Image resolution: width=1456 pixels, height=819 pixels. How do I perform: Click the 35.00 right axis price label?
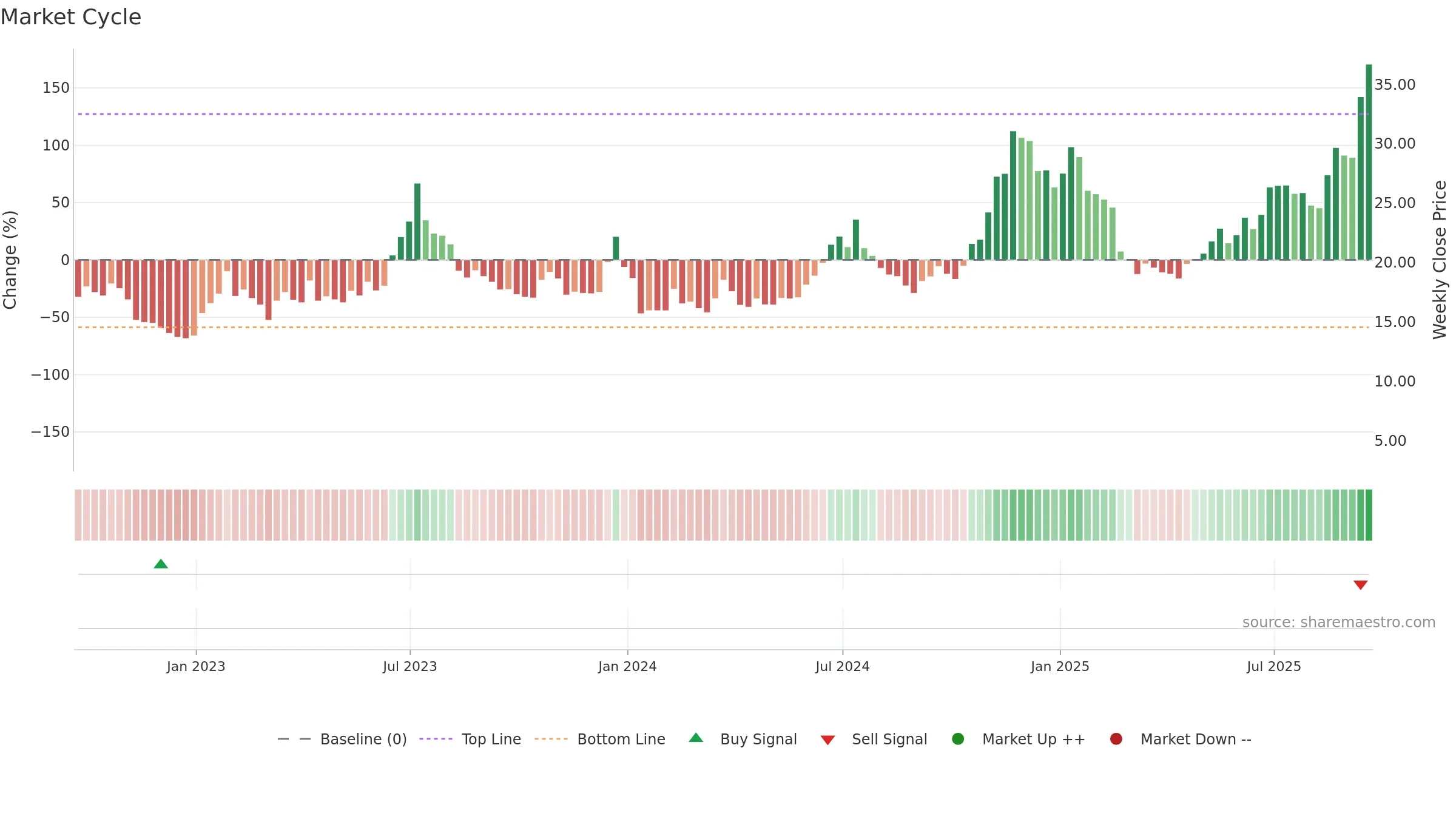(1395, 85)
